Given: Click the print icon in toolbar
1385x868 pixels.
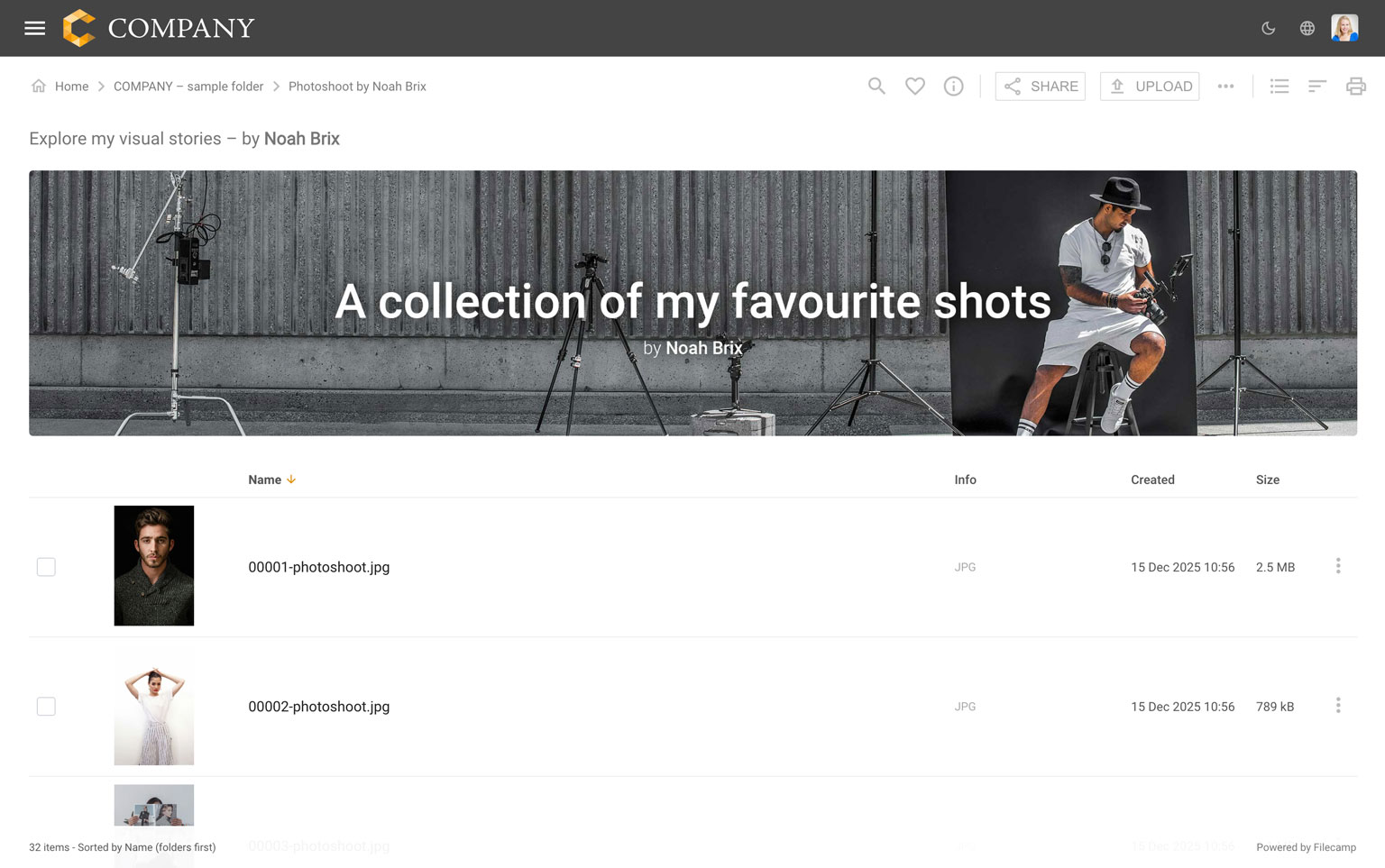Looking at the screenshot, I should 1355,87.
